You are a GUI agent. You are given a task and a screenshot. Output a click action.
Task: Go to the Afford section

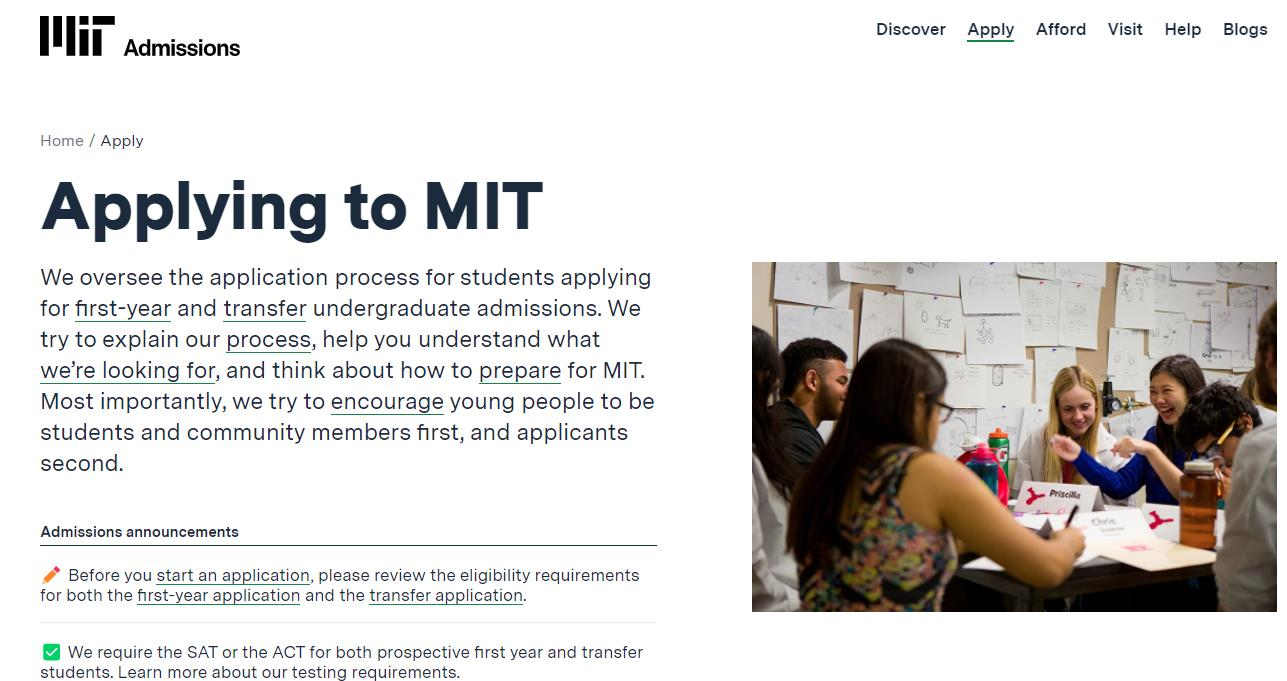tap(1060, 29)
